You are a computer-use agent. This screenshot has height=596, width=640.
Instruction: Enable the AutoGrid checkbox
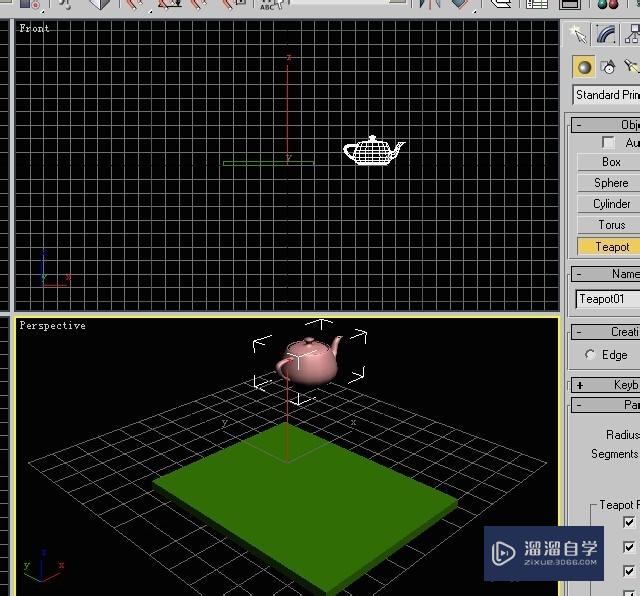608,142
